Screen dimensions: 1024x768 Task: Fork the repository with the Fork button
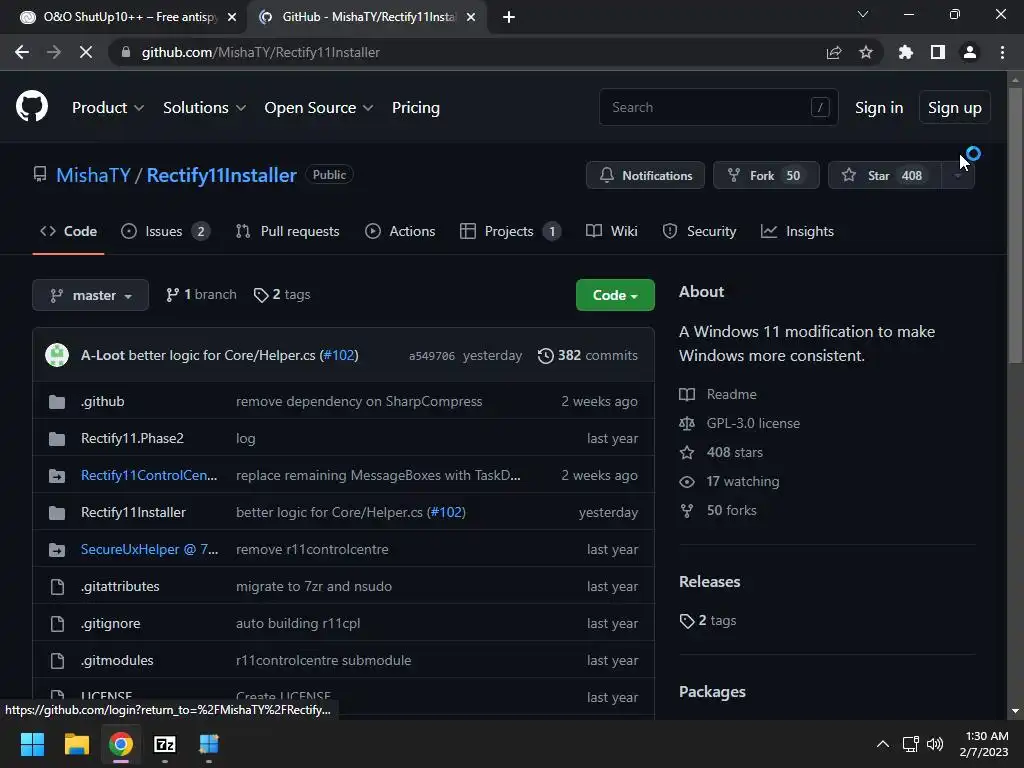[766, 175]
